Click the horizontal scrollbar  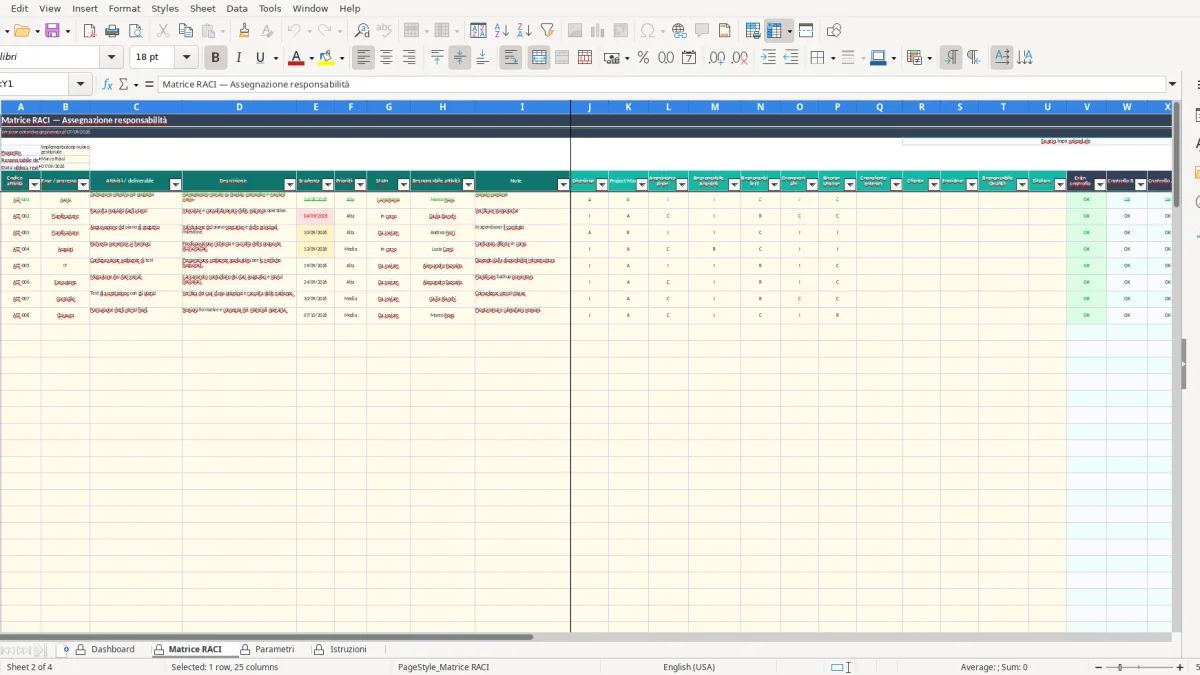[x=266, y=637]
